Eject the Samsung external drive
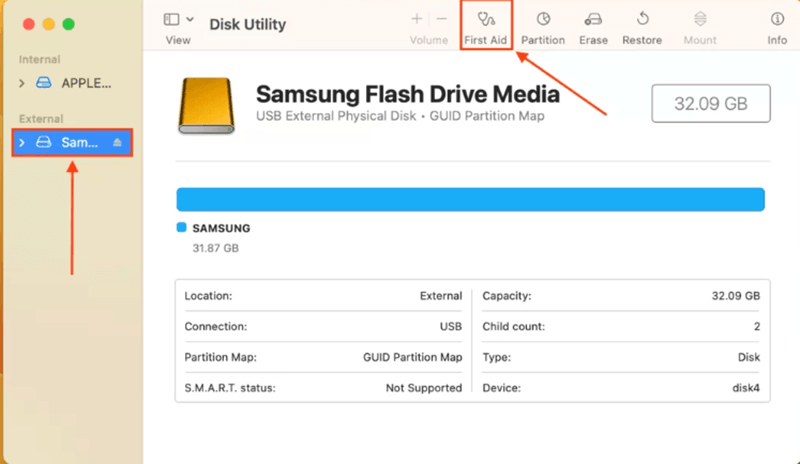 point(117,142)
